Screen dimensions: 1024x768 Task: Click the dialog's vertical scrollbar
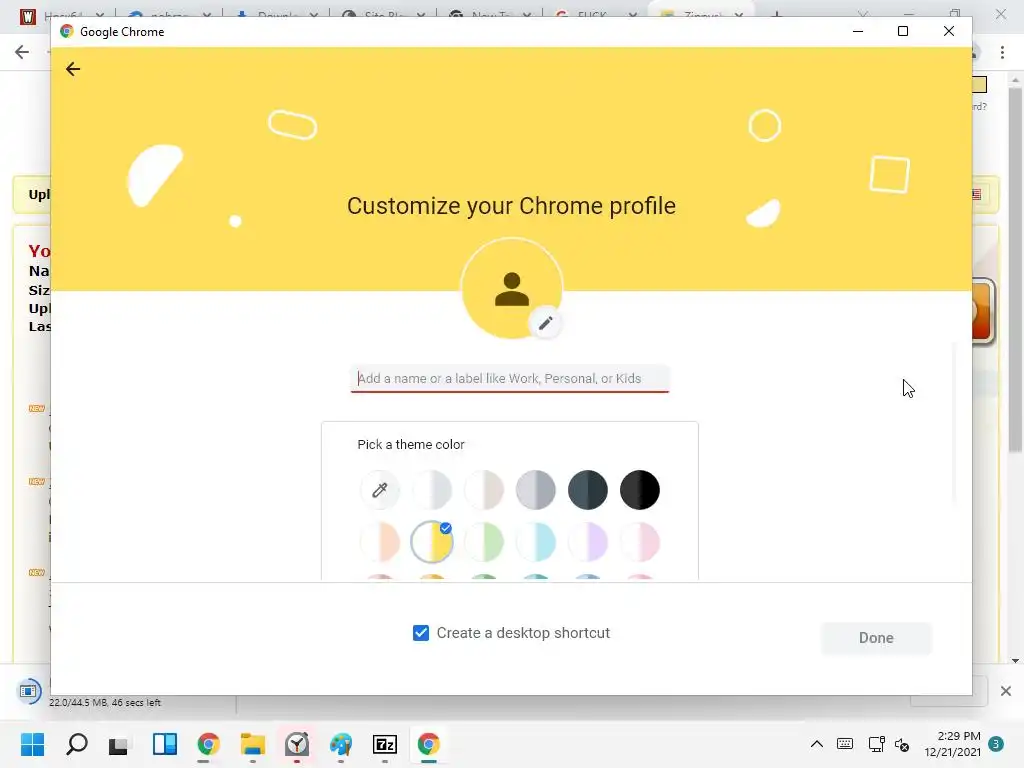[954, 424]
